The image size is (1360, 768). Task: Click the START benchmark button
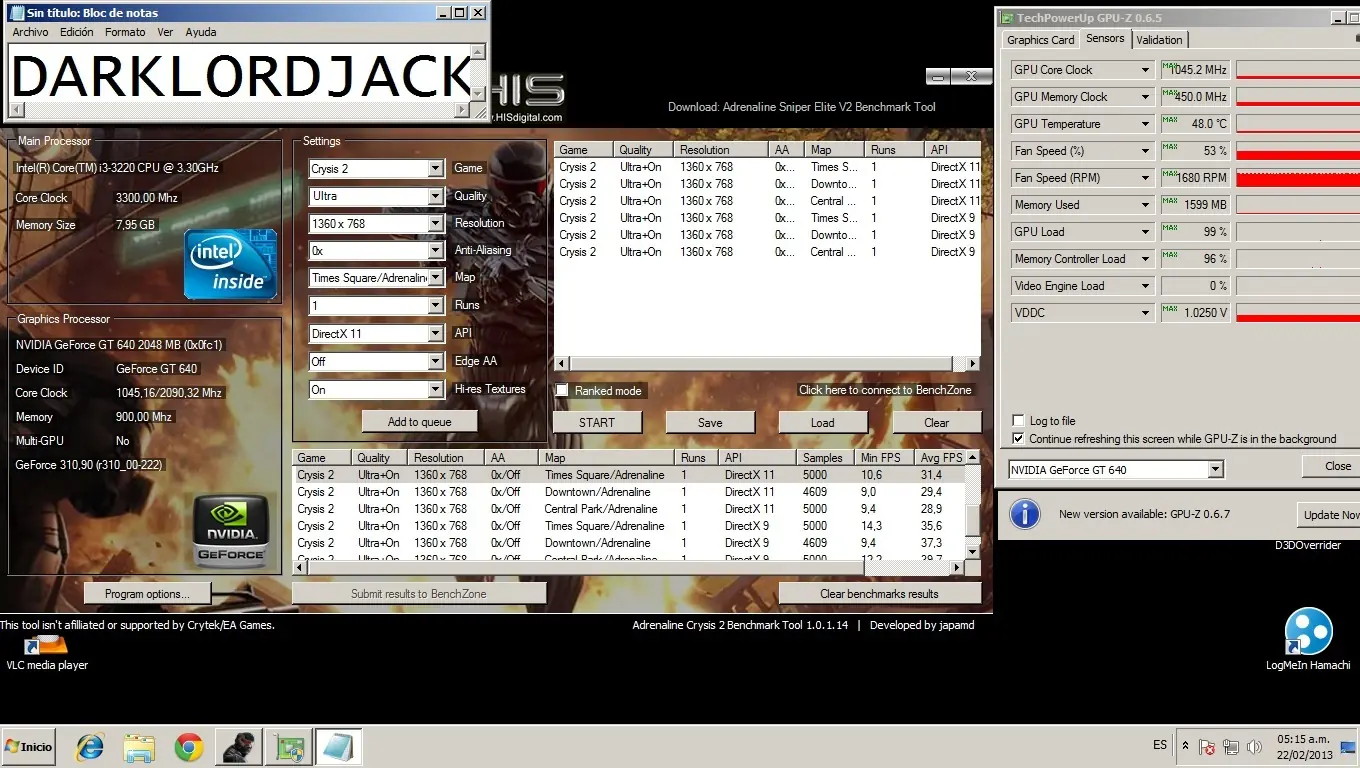tap(597, 423)
